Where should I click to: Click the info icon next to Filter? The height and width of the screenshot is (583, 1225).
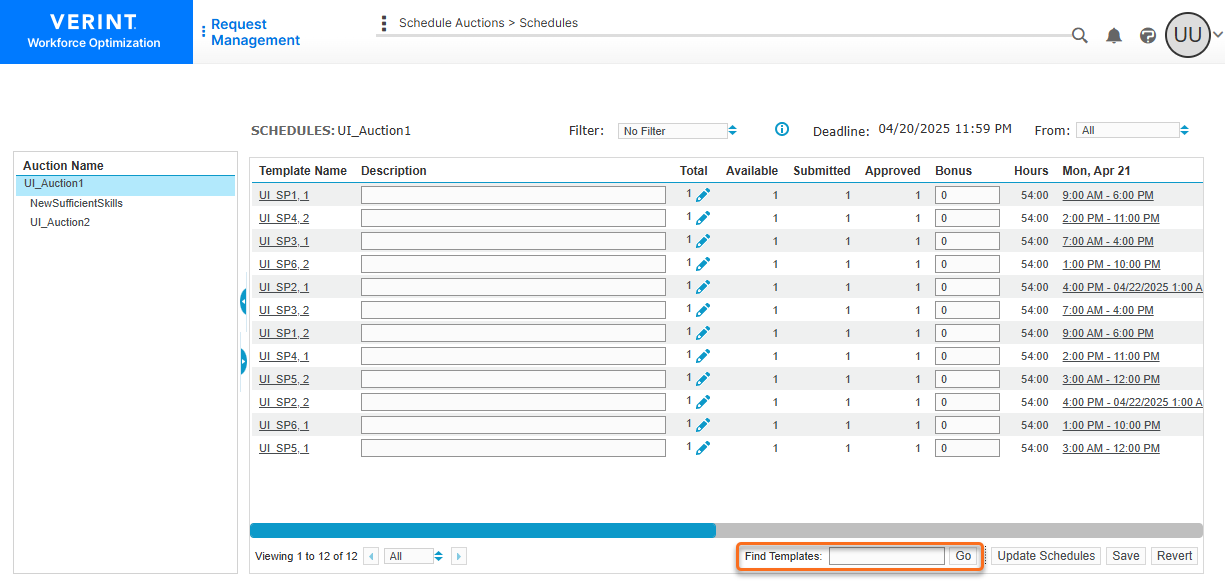781,130
